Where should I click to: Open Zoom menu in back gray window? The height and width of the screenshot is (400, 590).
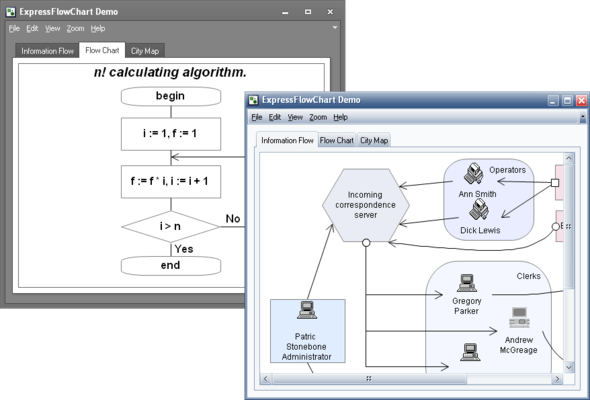pyautogui.click(x=75, y=29)
